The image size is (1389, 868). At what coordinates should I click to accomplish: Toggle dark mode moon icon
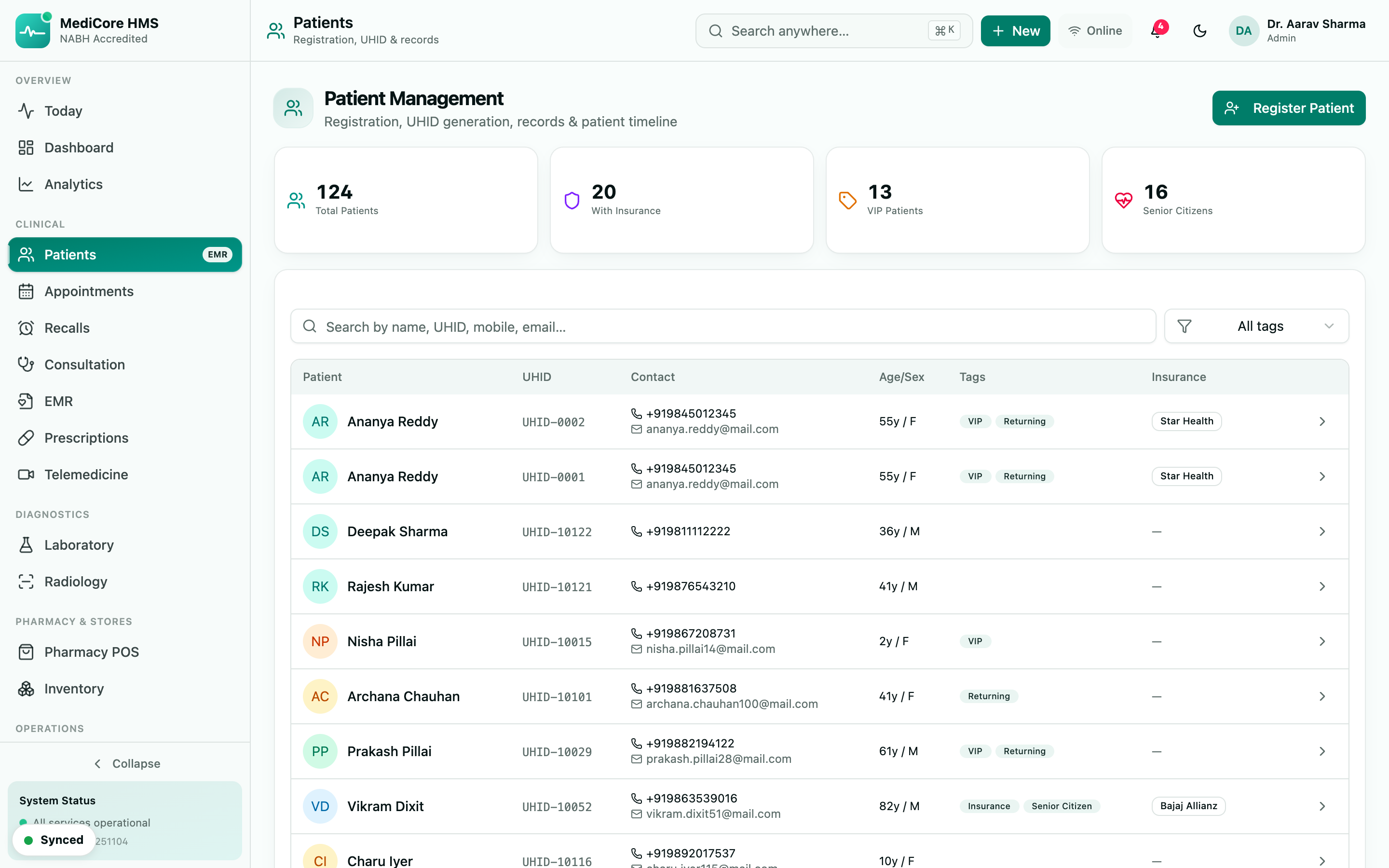point(1199,31)
